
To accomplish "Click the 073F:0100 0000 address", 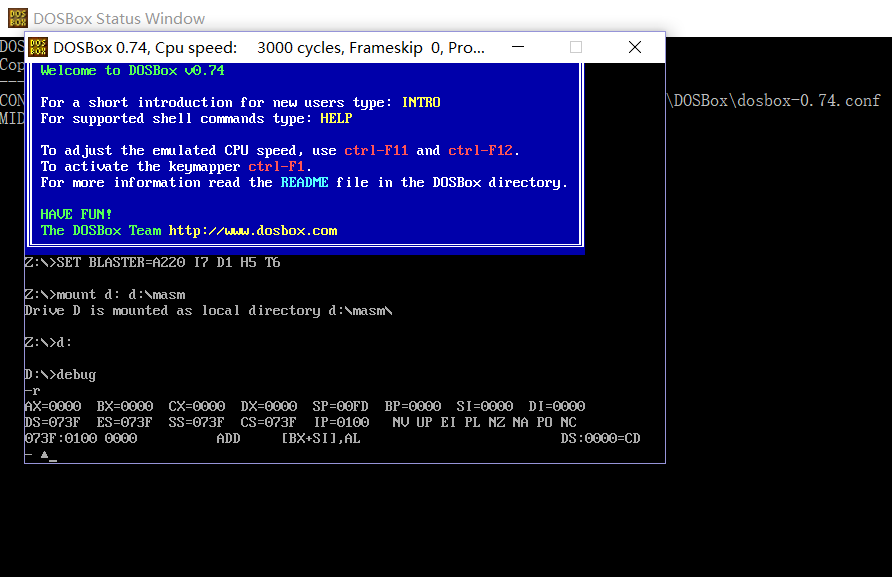I will click(81, 438).
